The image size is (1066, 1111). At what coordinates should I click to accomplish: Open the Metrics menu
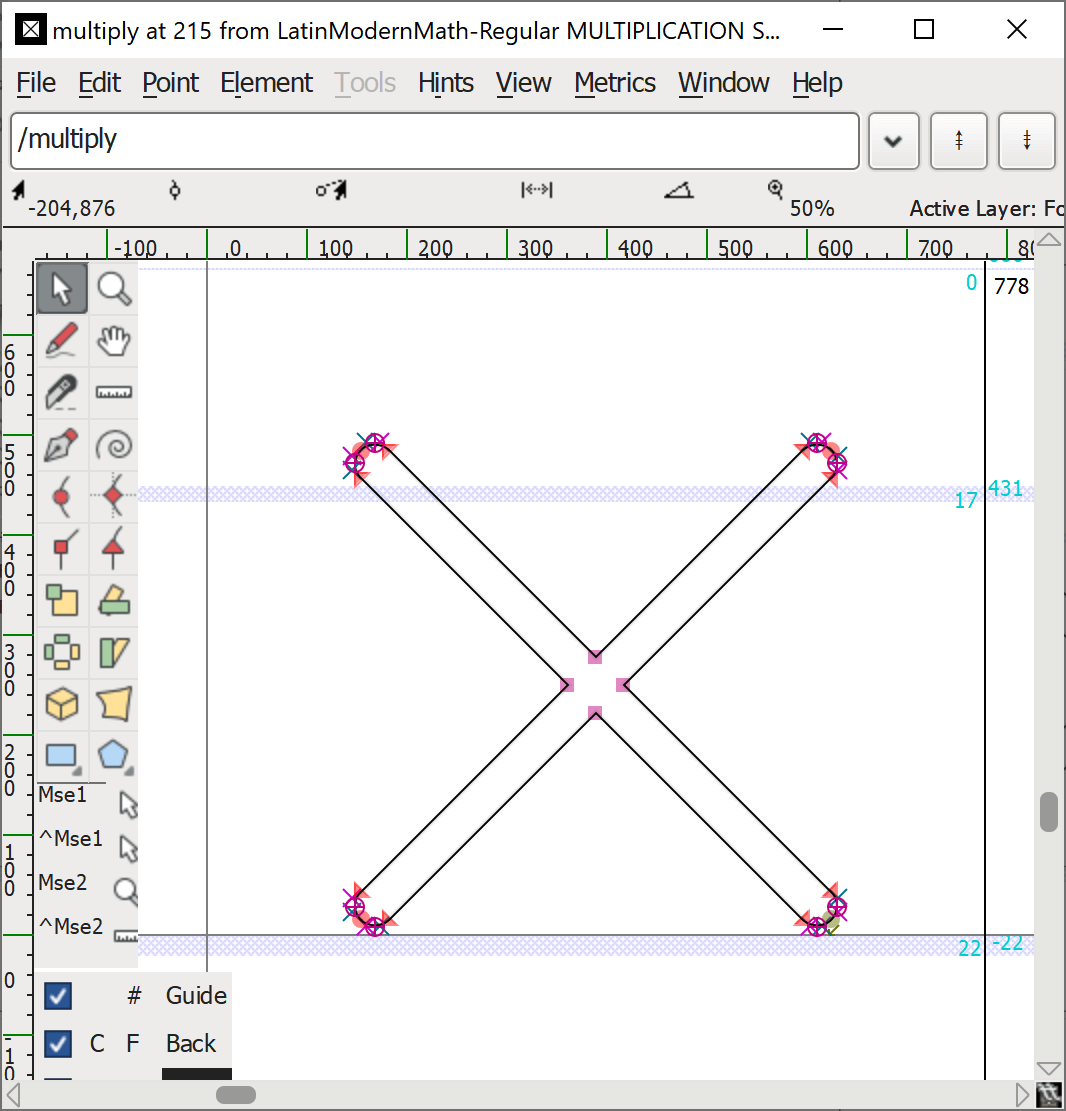tap(614, 83)
